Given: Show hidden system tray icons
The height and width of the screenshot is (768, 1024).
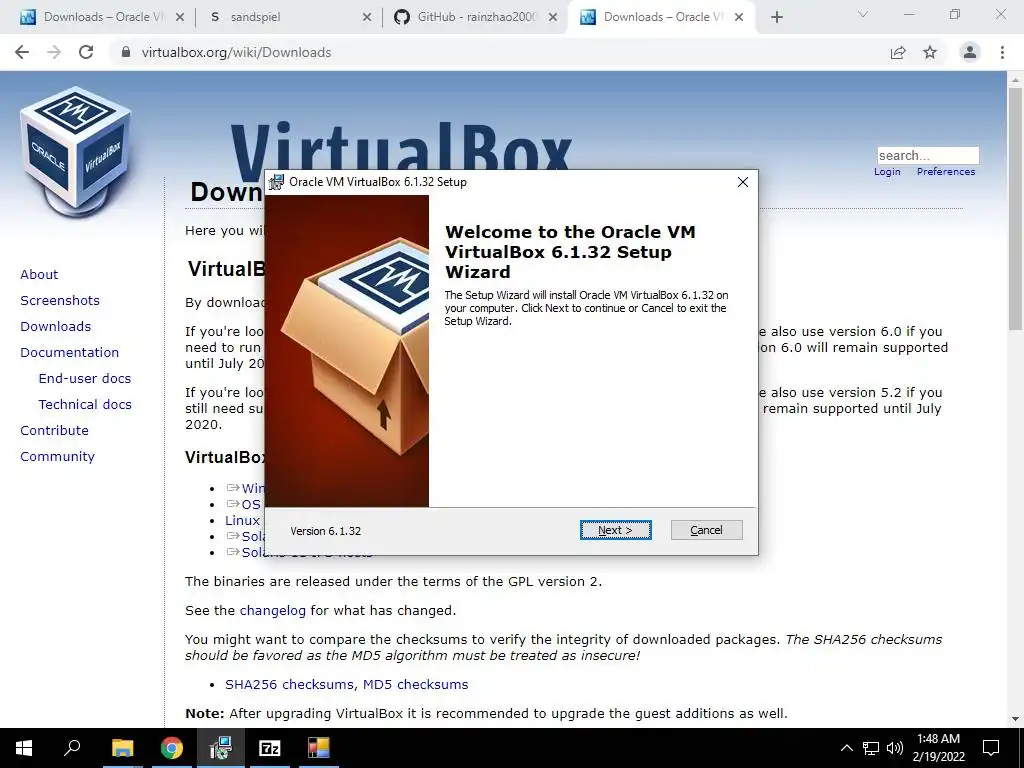Looking at the screenshot, I should [x=846, y=748].
